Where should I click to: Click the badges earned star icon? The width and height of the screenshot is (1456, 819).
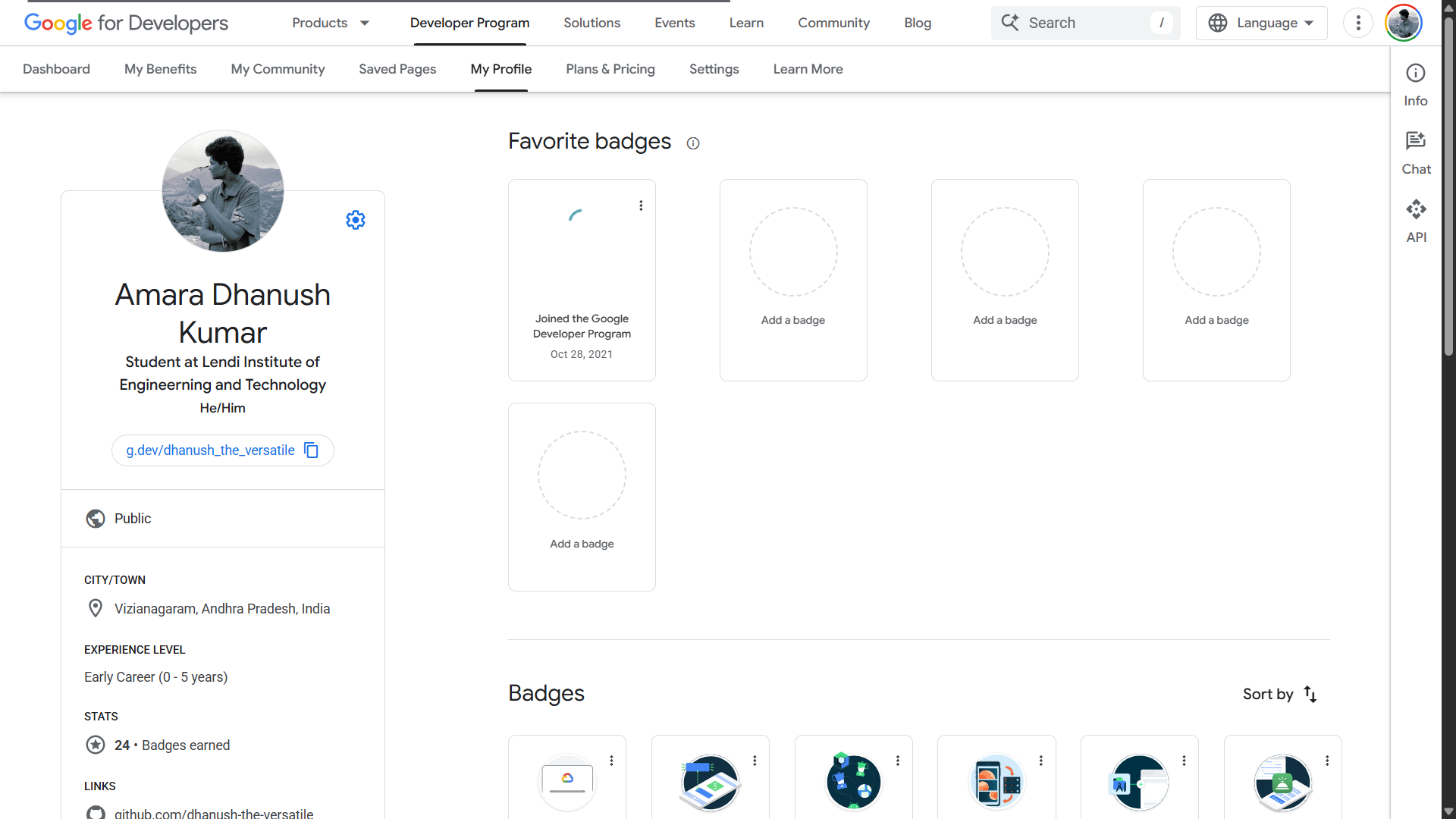(96, 745)
